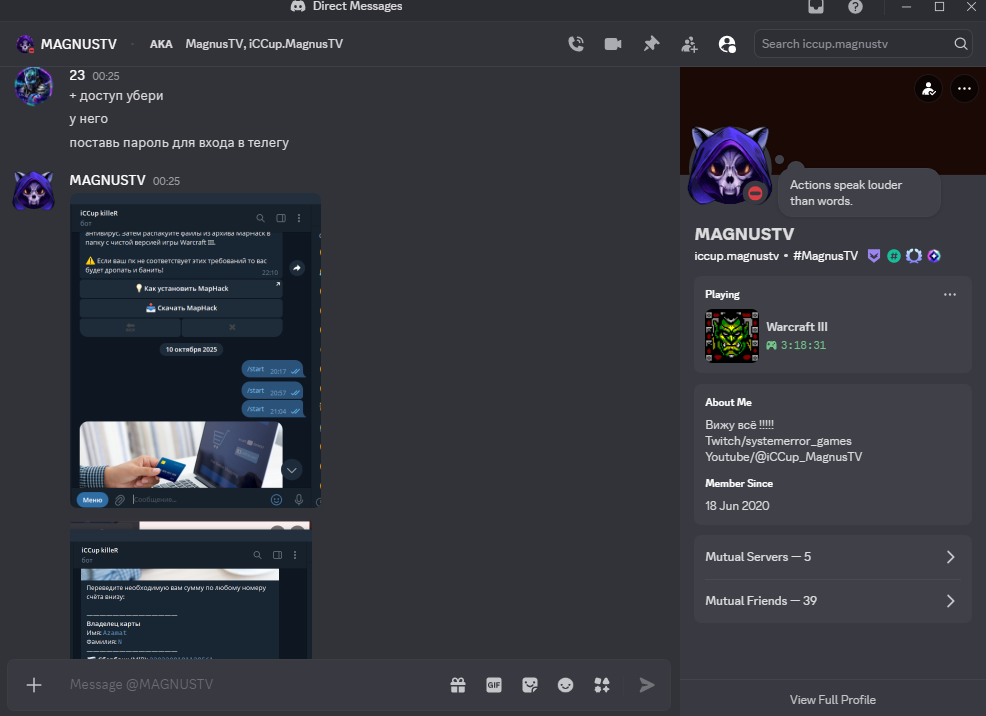Start a voice call with MAGNUSTV
This screenshot has height=716, width=986.
pyautogui.click(x=576, y=44)
